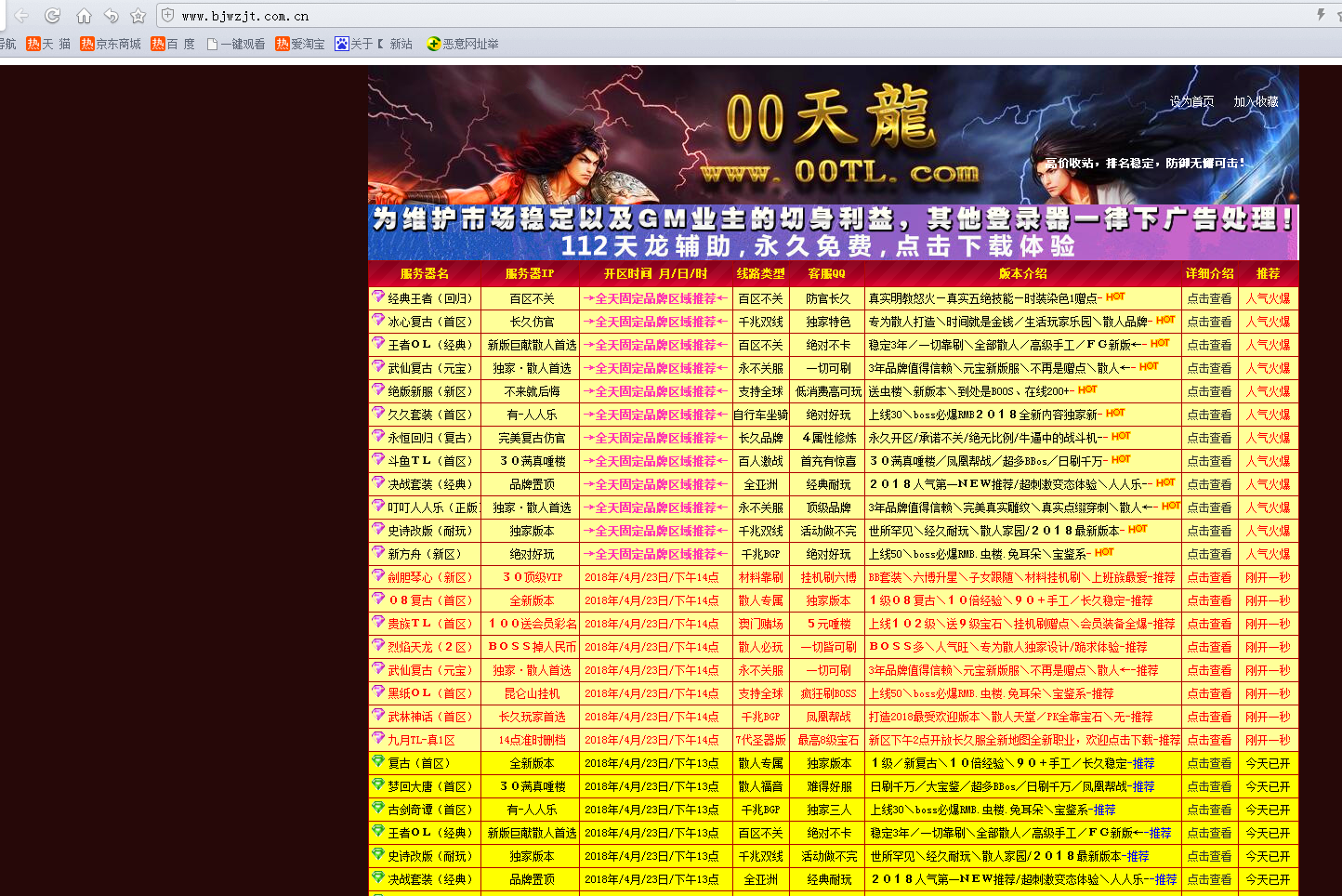
Task: Click 今天已开 in the 复古（首区） row
Action: (1268, 763)
